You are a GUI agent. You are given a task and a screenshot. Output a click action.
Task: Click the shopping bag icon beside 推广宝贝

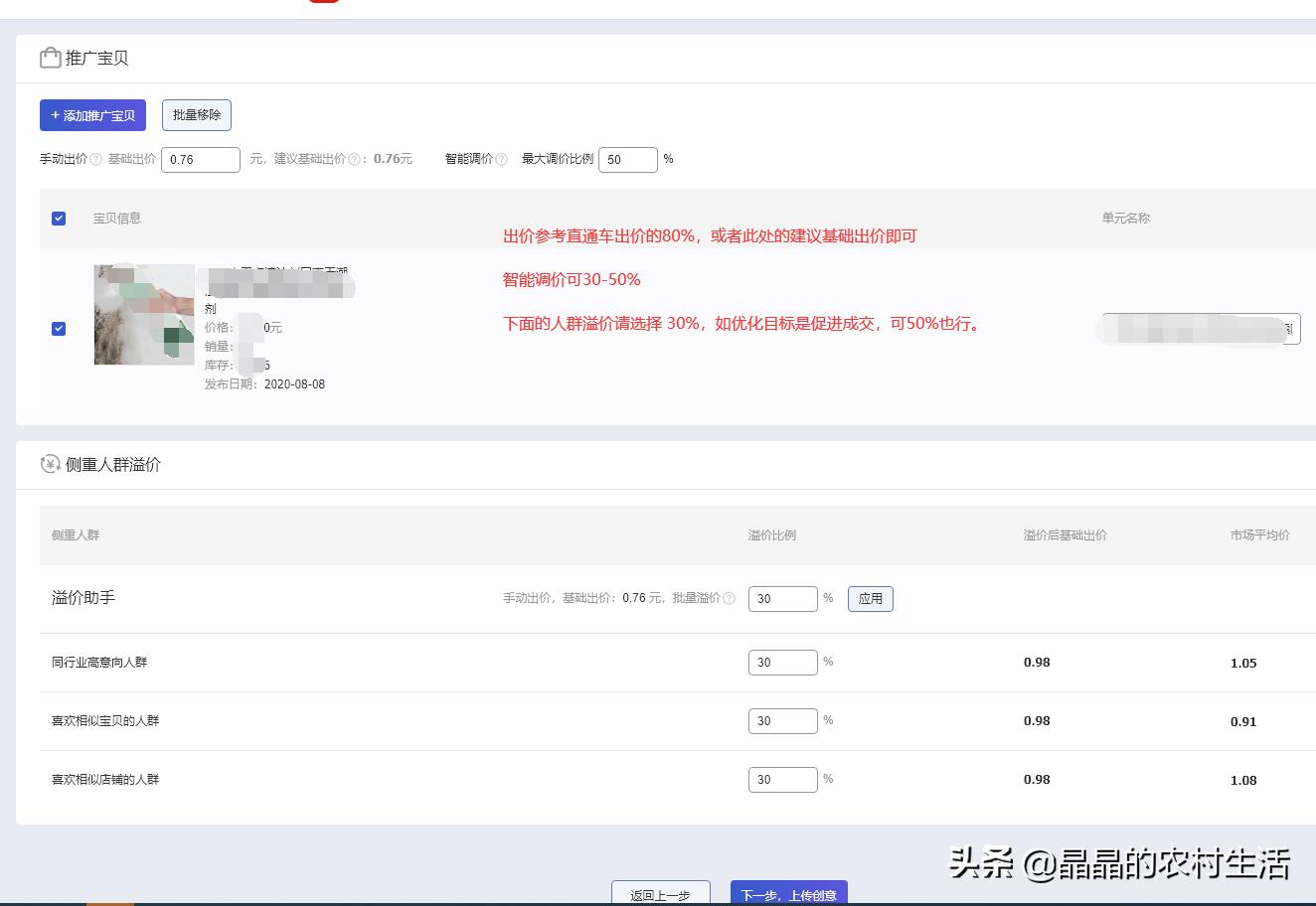click(50, 58)
